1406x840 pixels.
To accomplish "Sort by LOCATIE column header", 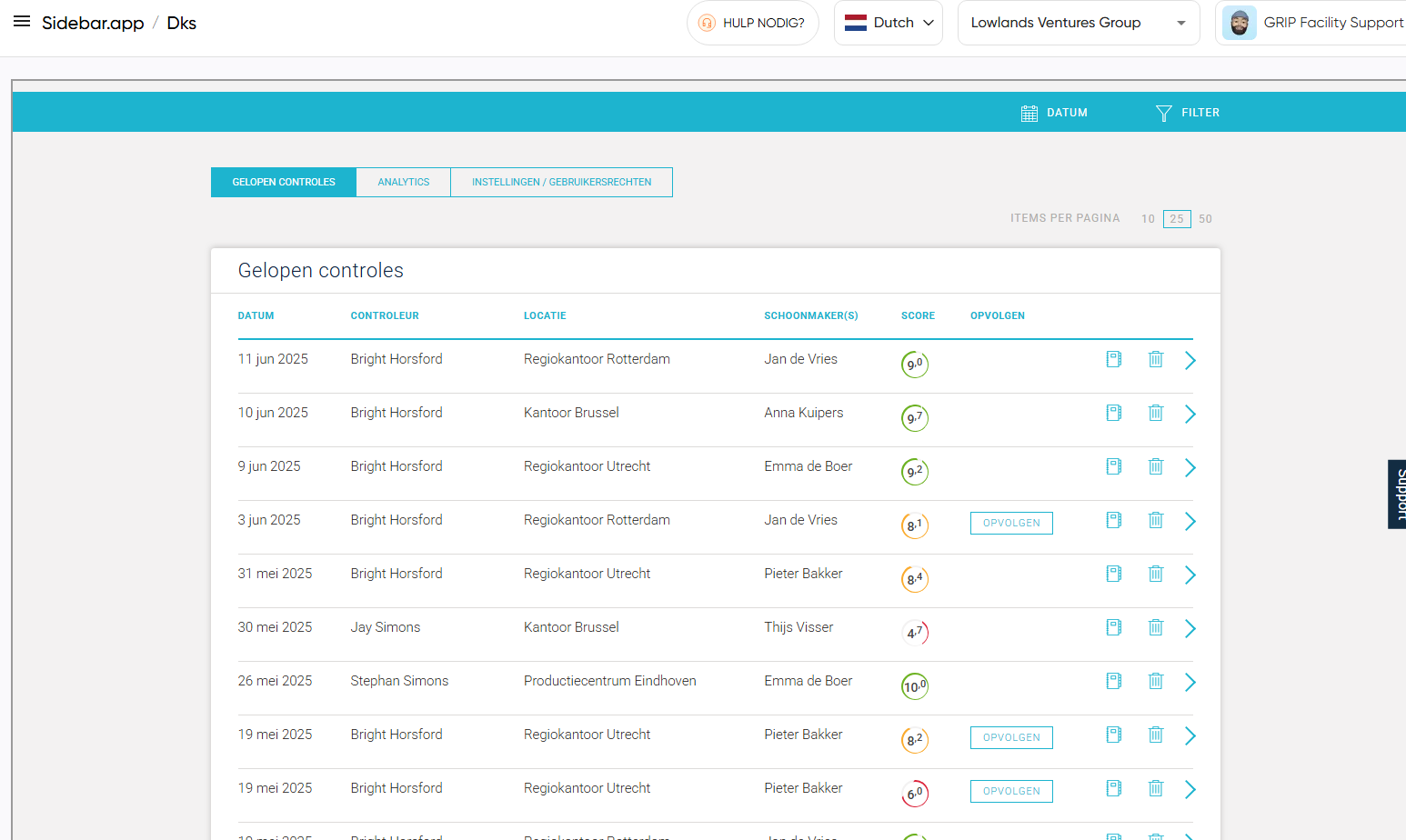I will 545,315.
